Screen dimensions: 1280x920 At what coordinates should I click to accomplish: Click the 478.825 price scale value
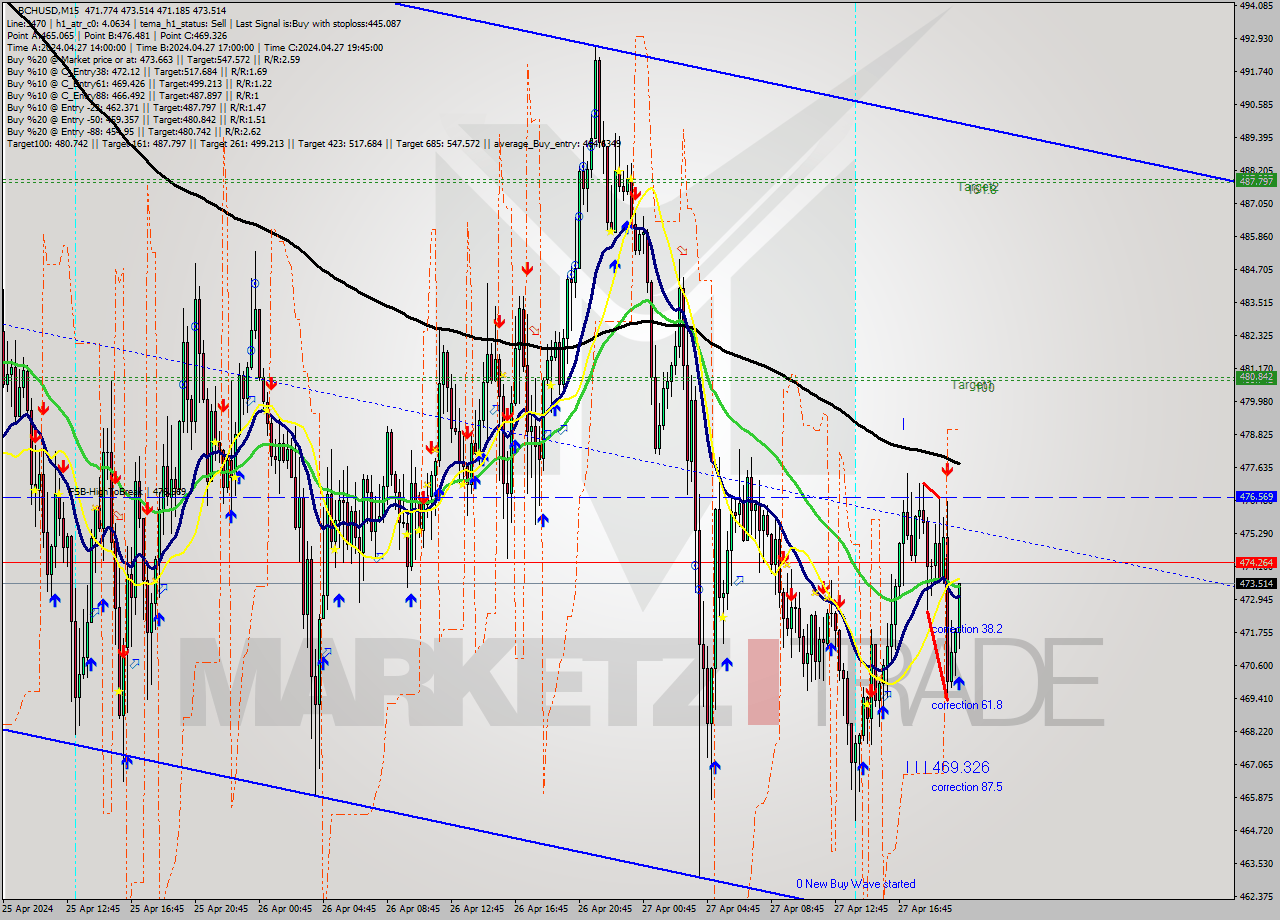tap(1256, 434)
